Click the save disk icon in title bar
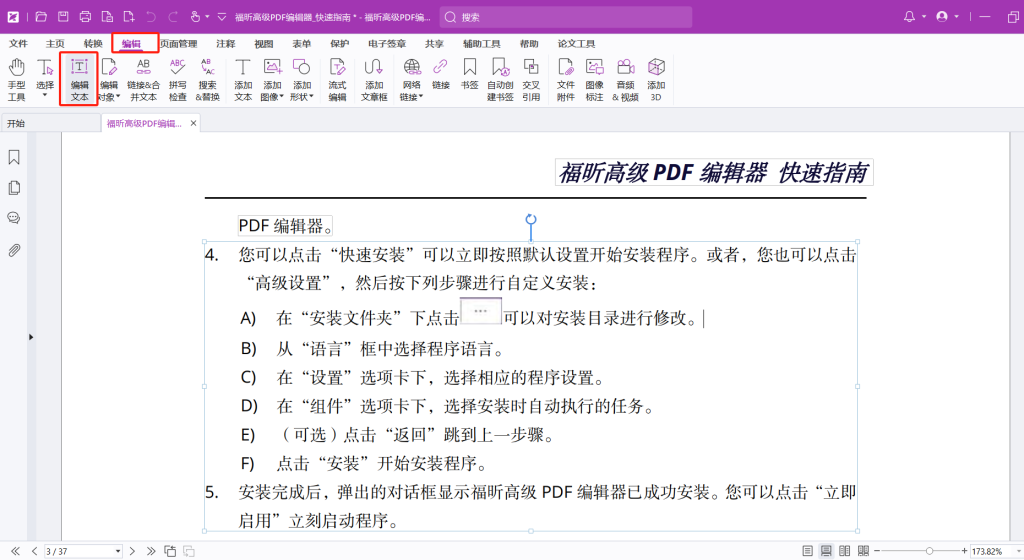Viewport: 1024px width, 560px height. pyautogui.click(x=63, y=17)
